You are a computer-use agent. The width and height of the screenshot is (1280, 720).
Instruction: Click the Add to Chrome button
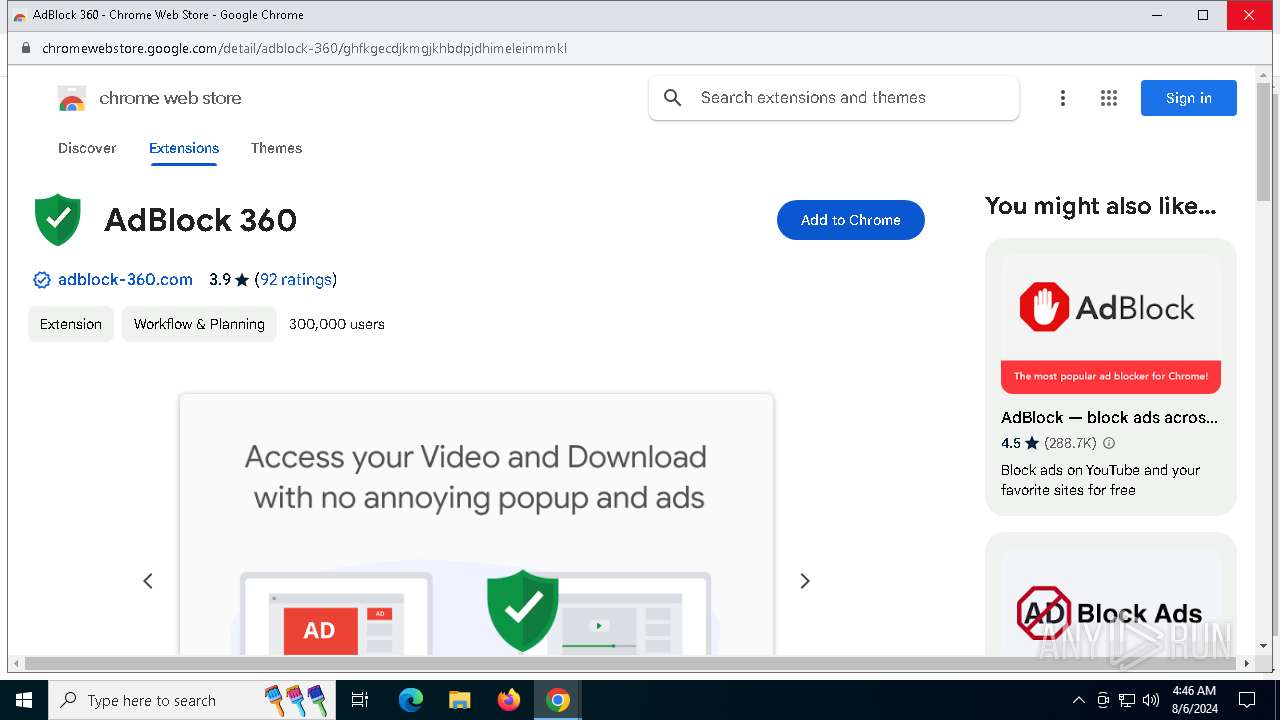pyautogui.click(x=851, y=220)
